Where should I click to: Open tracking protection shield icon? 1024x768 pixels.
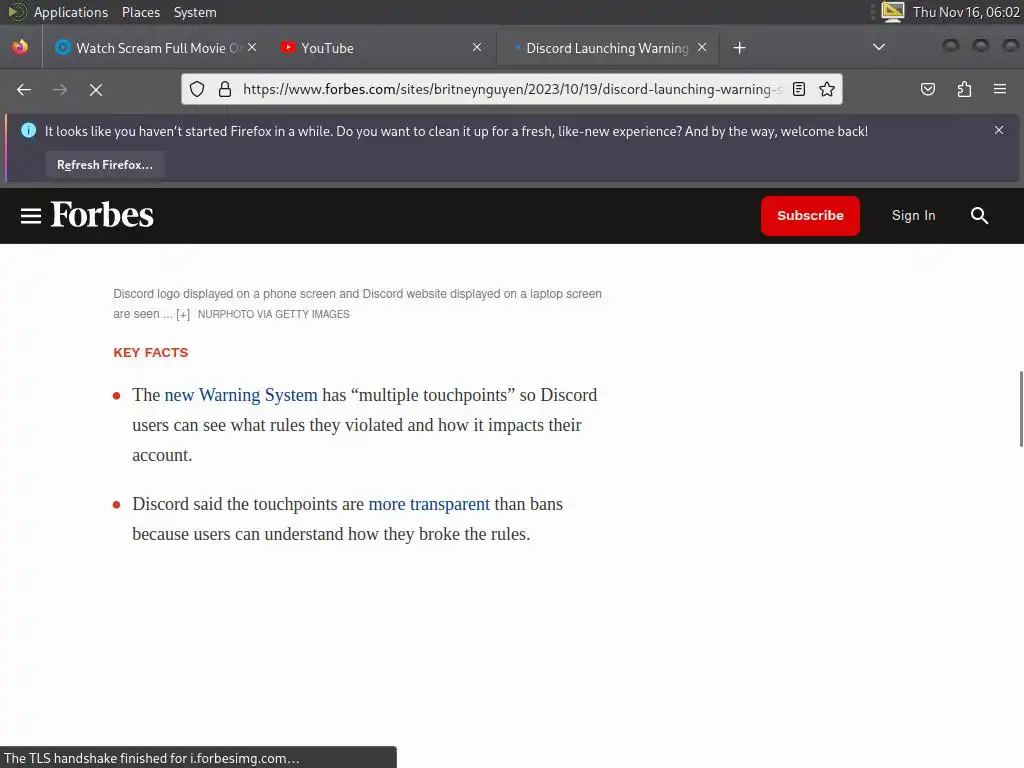tap(197, 89)
